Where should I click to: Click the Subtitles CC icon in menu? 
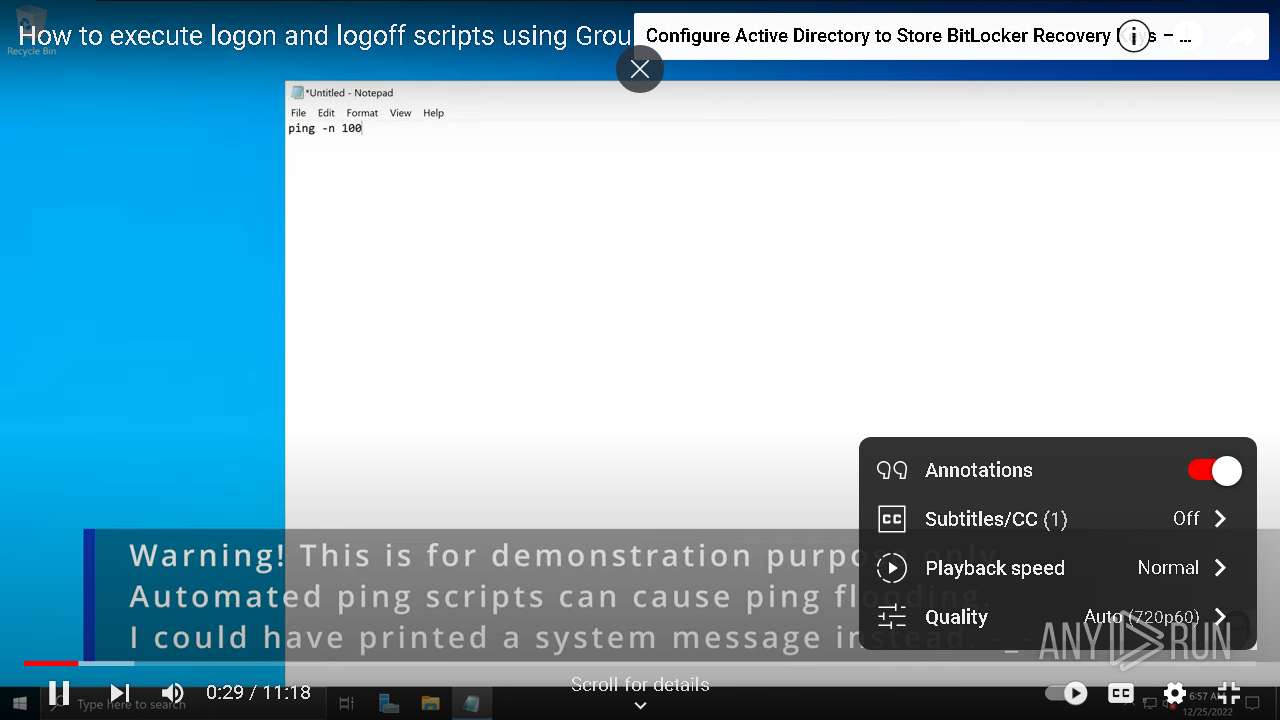[891, 519]
